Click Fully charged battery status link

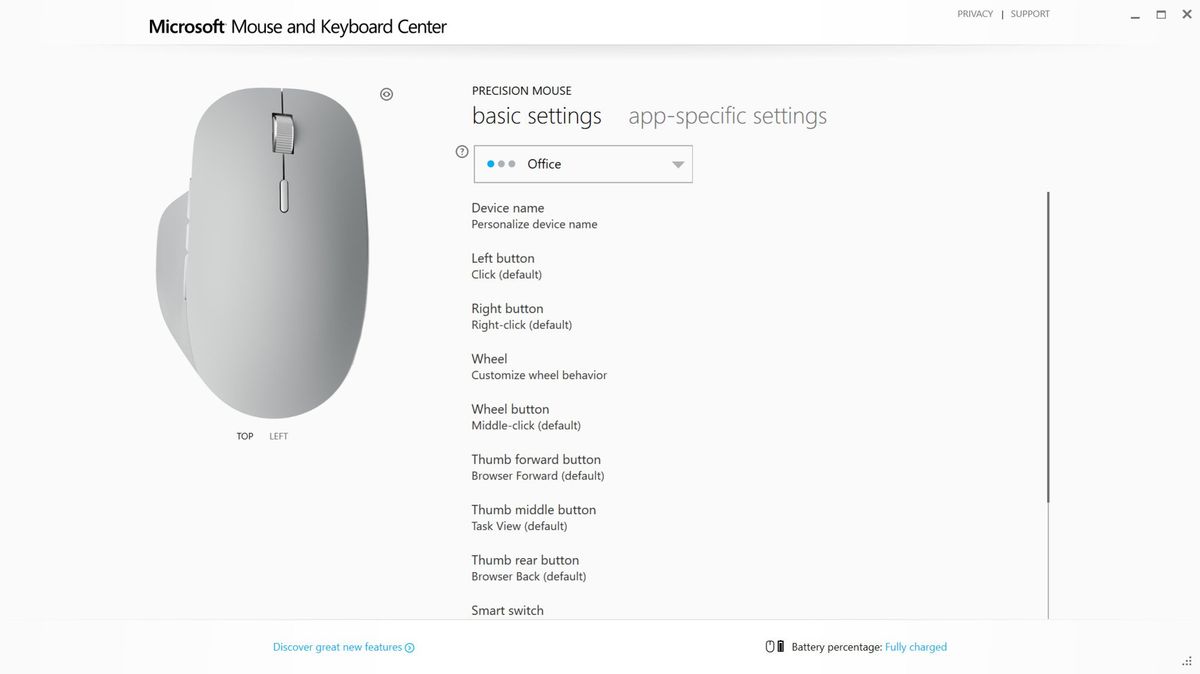coord(916,647)
